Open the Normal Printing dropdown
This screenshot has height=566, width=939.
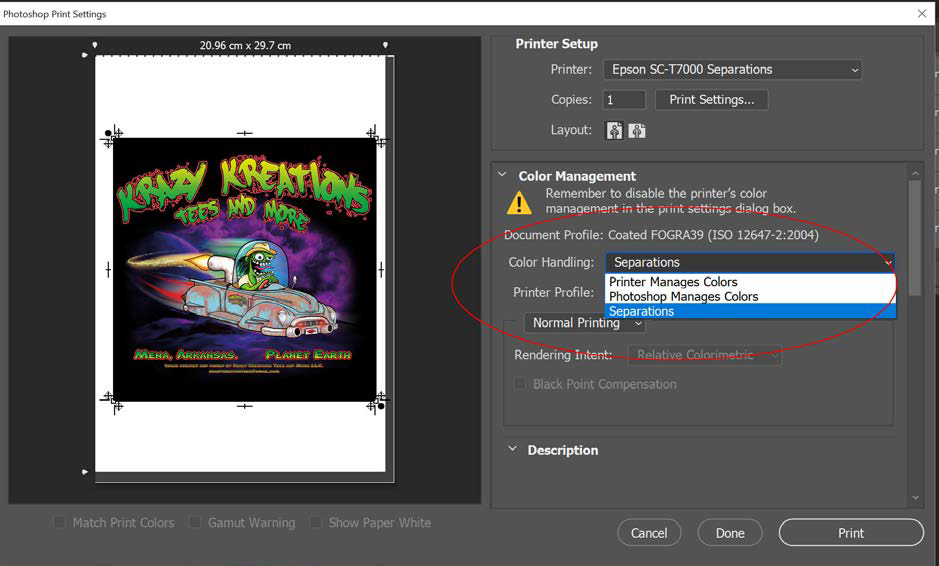click(x=585, y=323)
